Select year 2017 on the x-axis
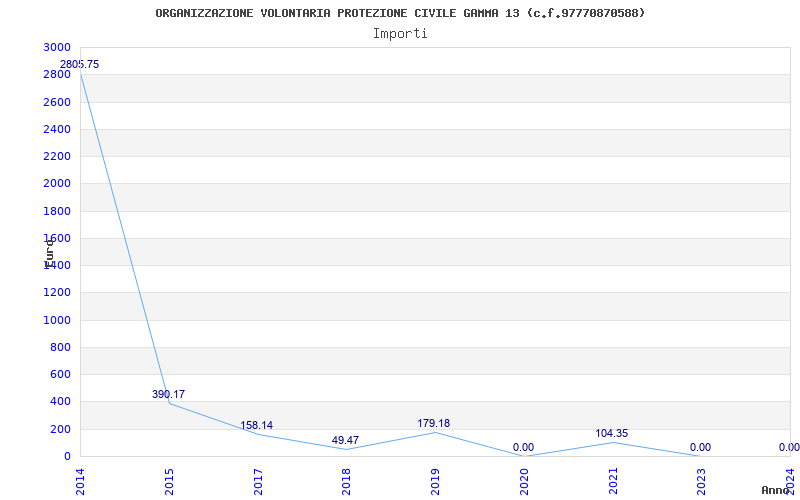 258,480
